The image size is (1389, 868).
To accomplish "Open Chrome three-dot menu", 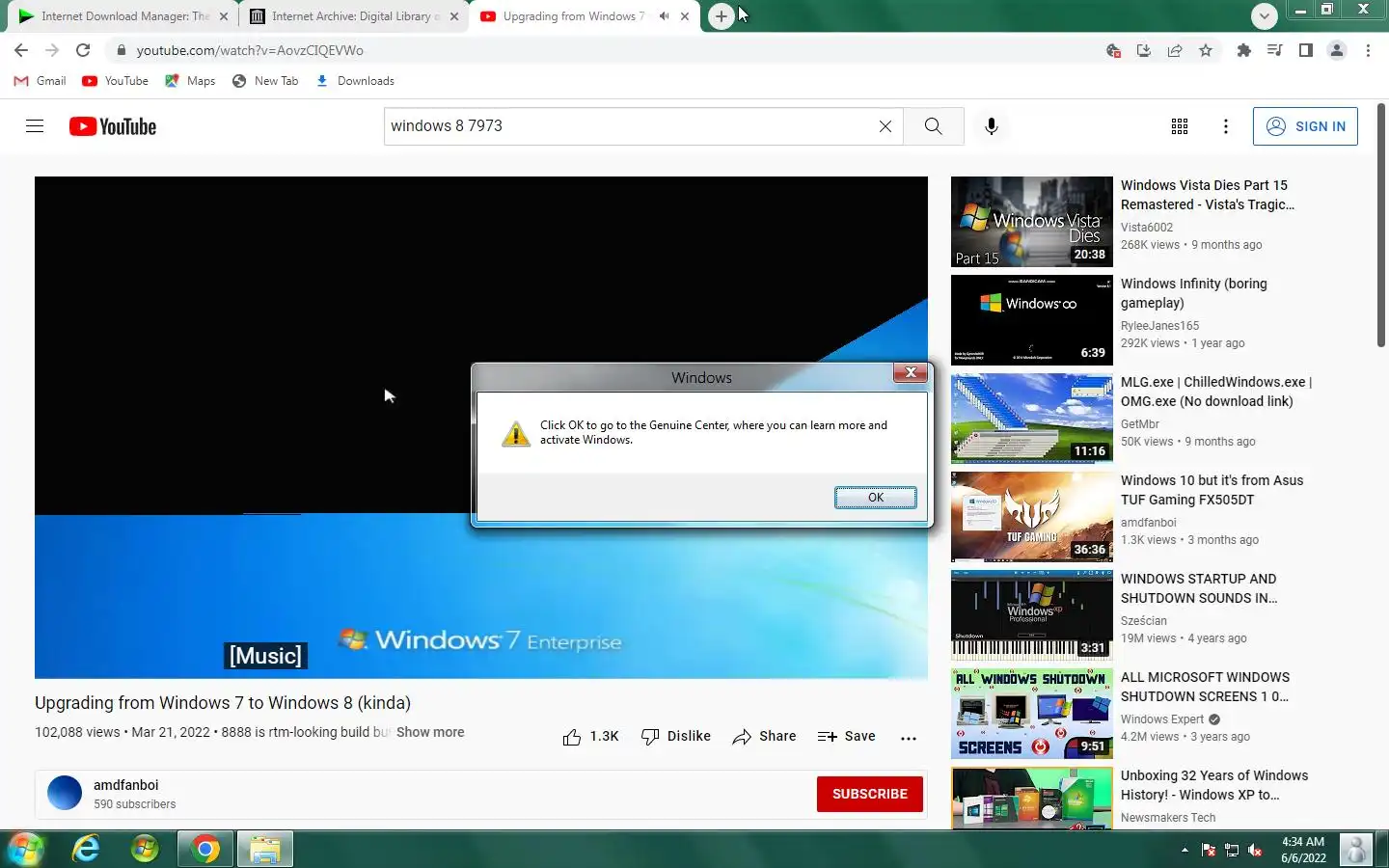I will click(x=1368, y=50).
